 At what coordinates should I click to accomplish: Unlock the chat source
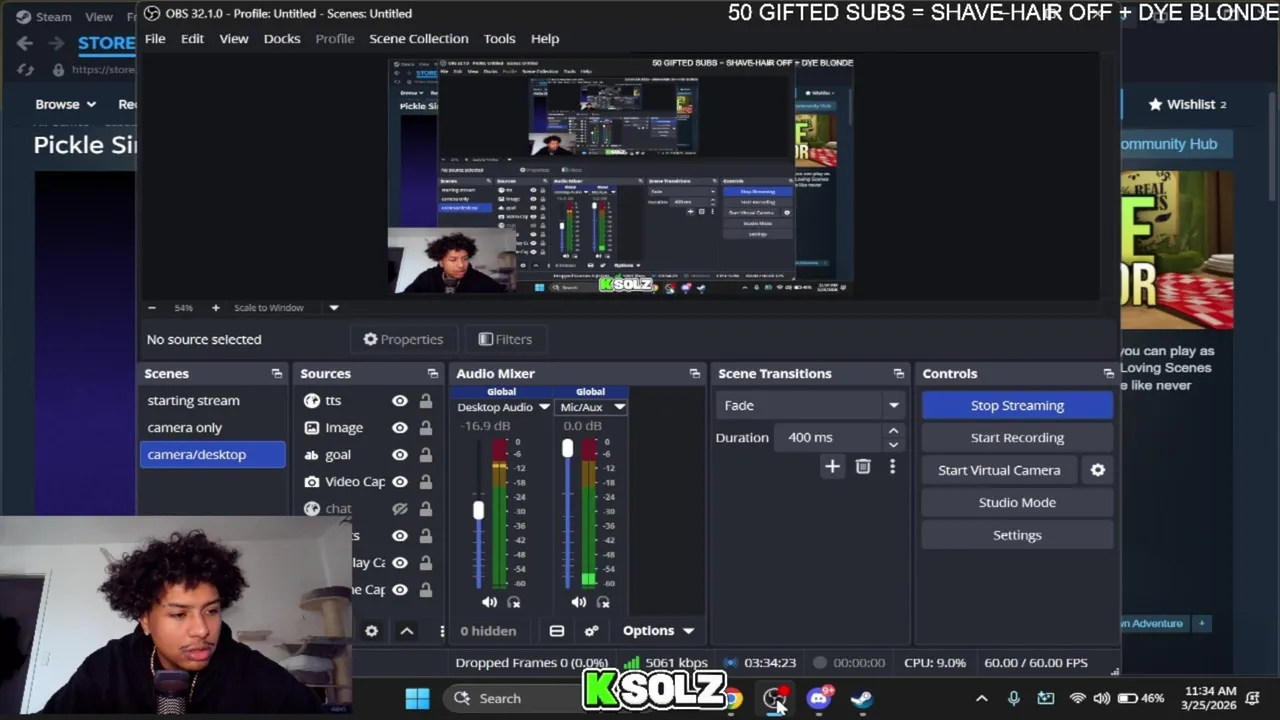(425, 508)
